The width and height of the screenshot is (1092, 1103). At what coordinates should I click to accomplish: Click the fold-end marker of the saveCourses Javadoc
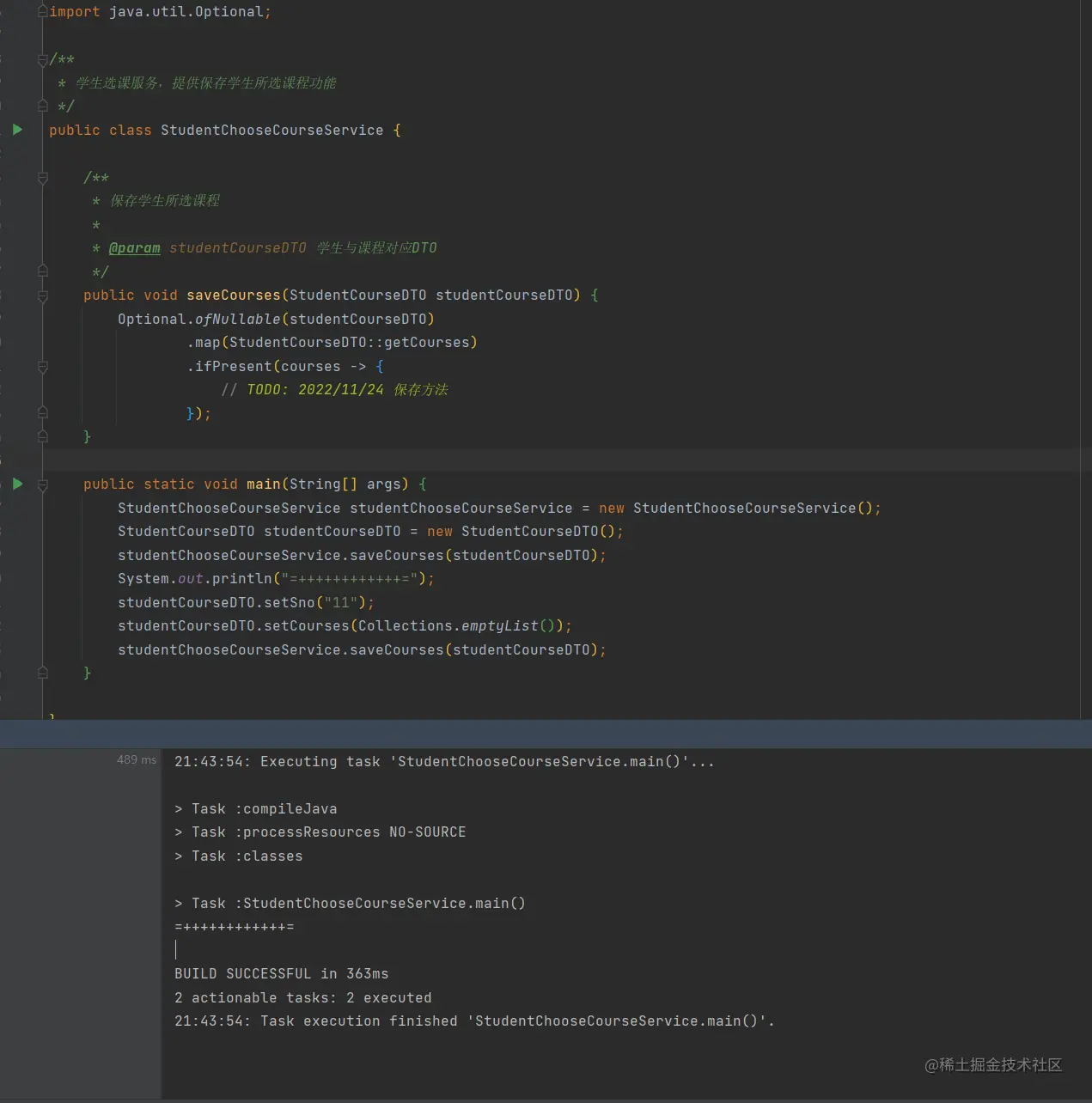click(x=42, y=271)
